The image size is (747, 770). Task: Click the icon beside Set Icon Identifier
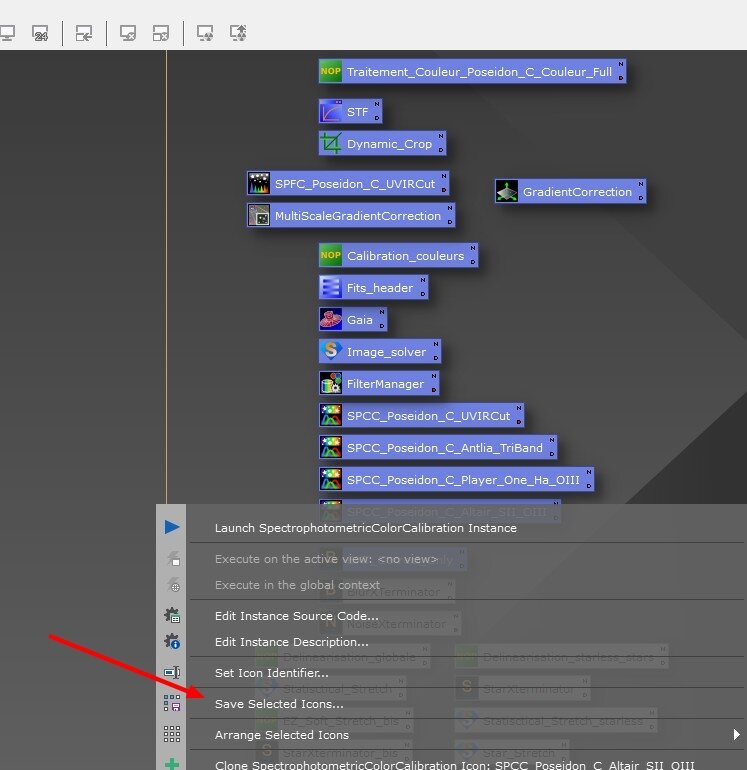click(x=172, y=672)
